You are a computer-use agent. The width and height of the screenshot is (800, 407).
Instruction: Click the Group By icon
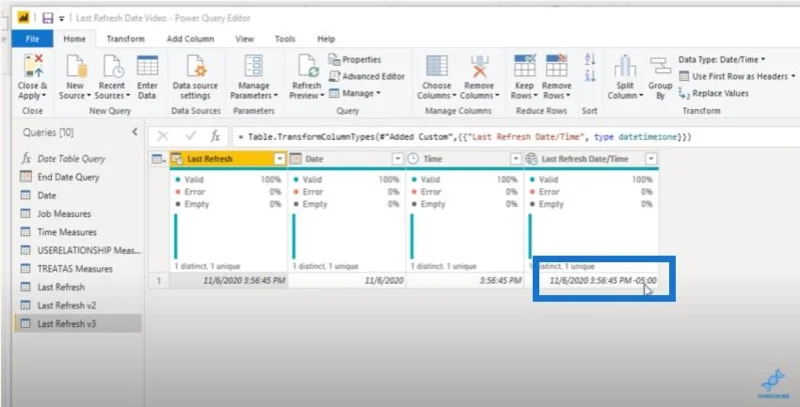click(x=660, y=66)
